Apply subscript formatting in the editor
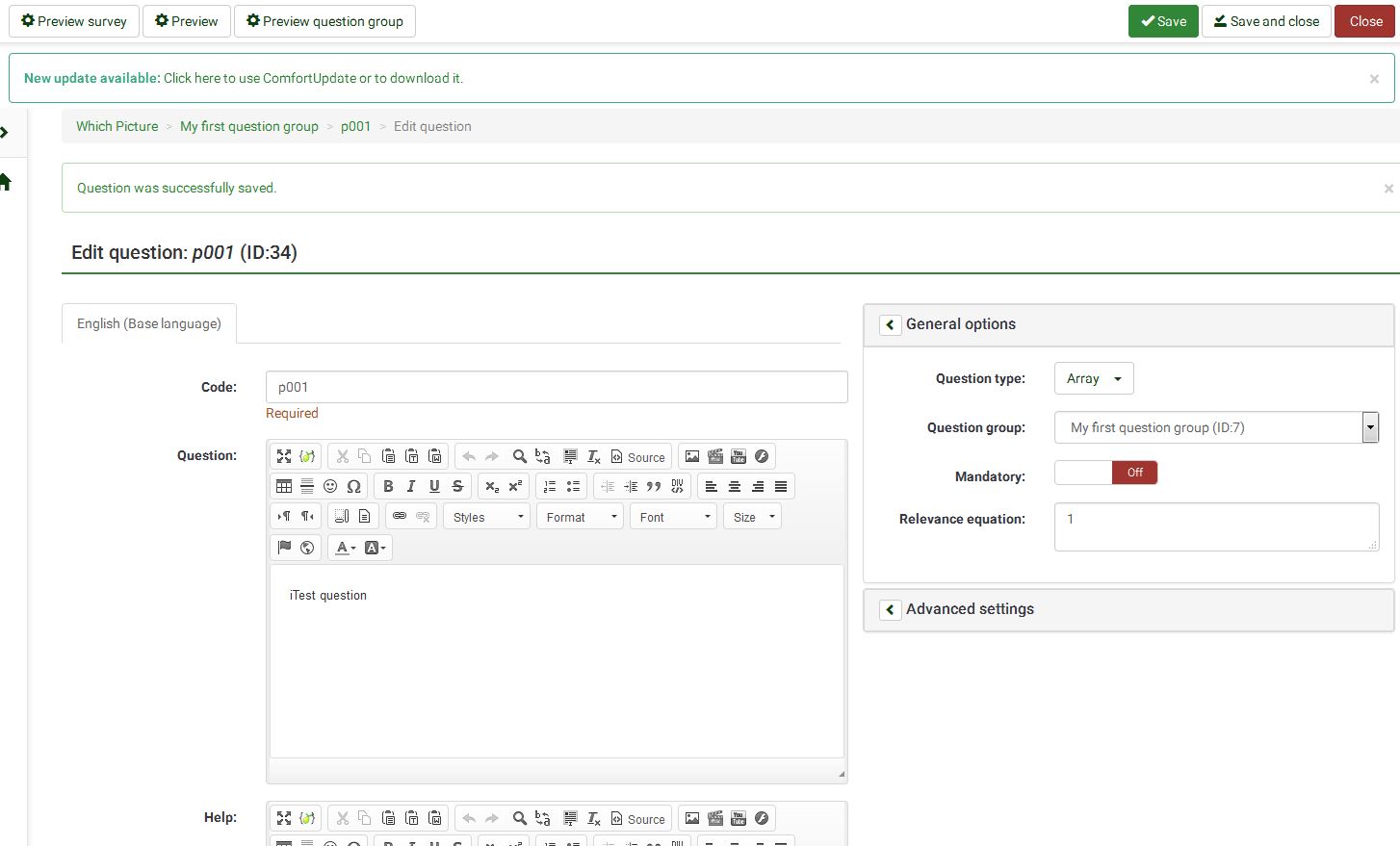1400x846 pixels. pos(492,486)
